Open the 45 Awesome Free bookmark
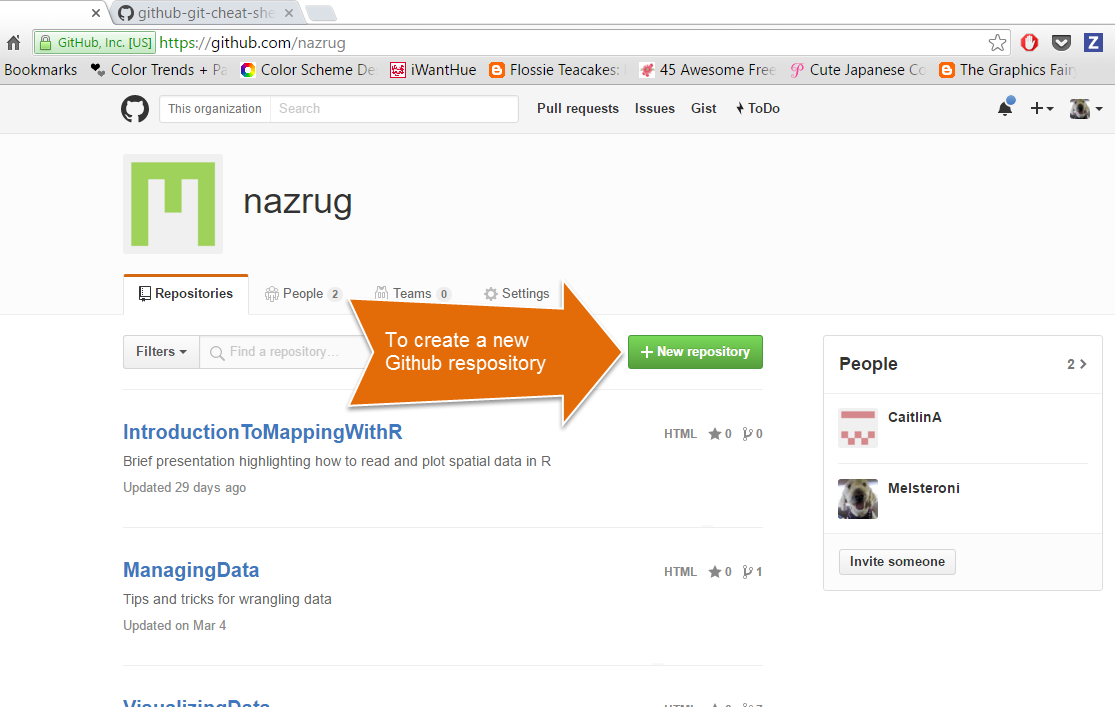This screenshot has height=707, width=1115. click(x=708, y=70)
